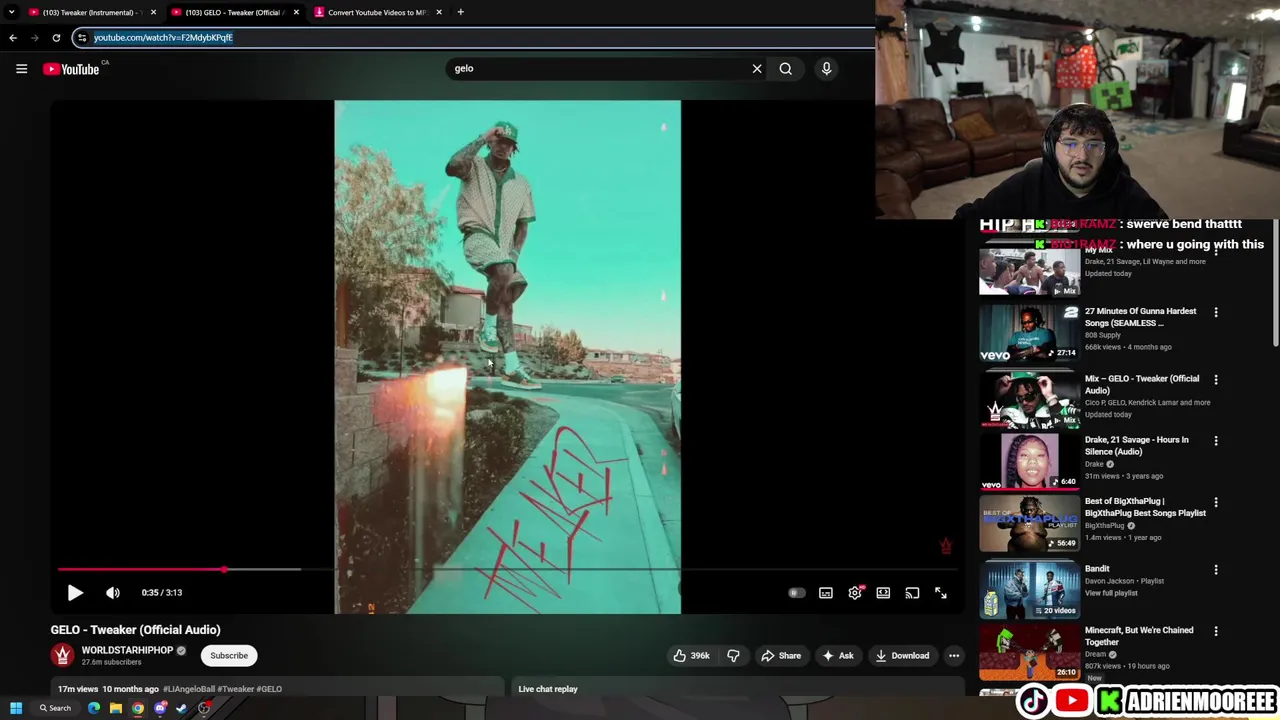Viewport: 1280px width, 720px height.
Task: Open the player settings gear
Action: coord(855,593)
